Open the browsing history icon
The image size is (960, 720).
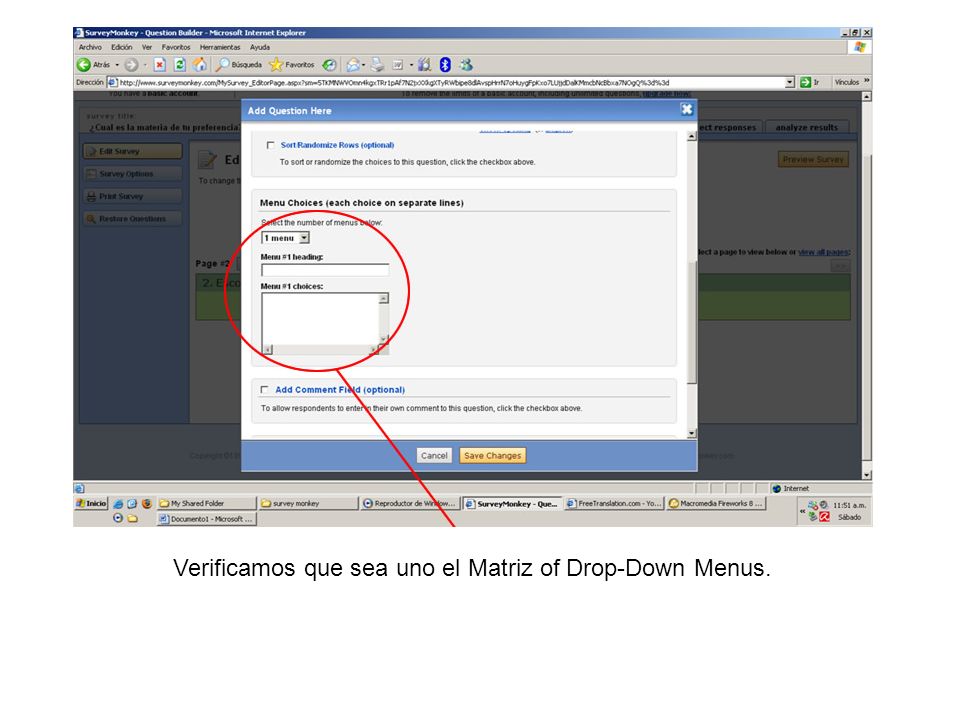click(329, 64)
